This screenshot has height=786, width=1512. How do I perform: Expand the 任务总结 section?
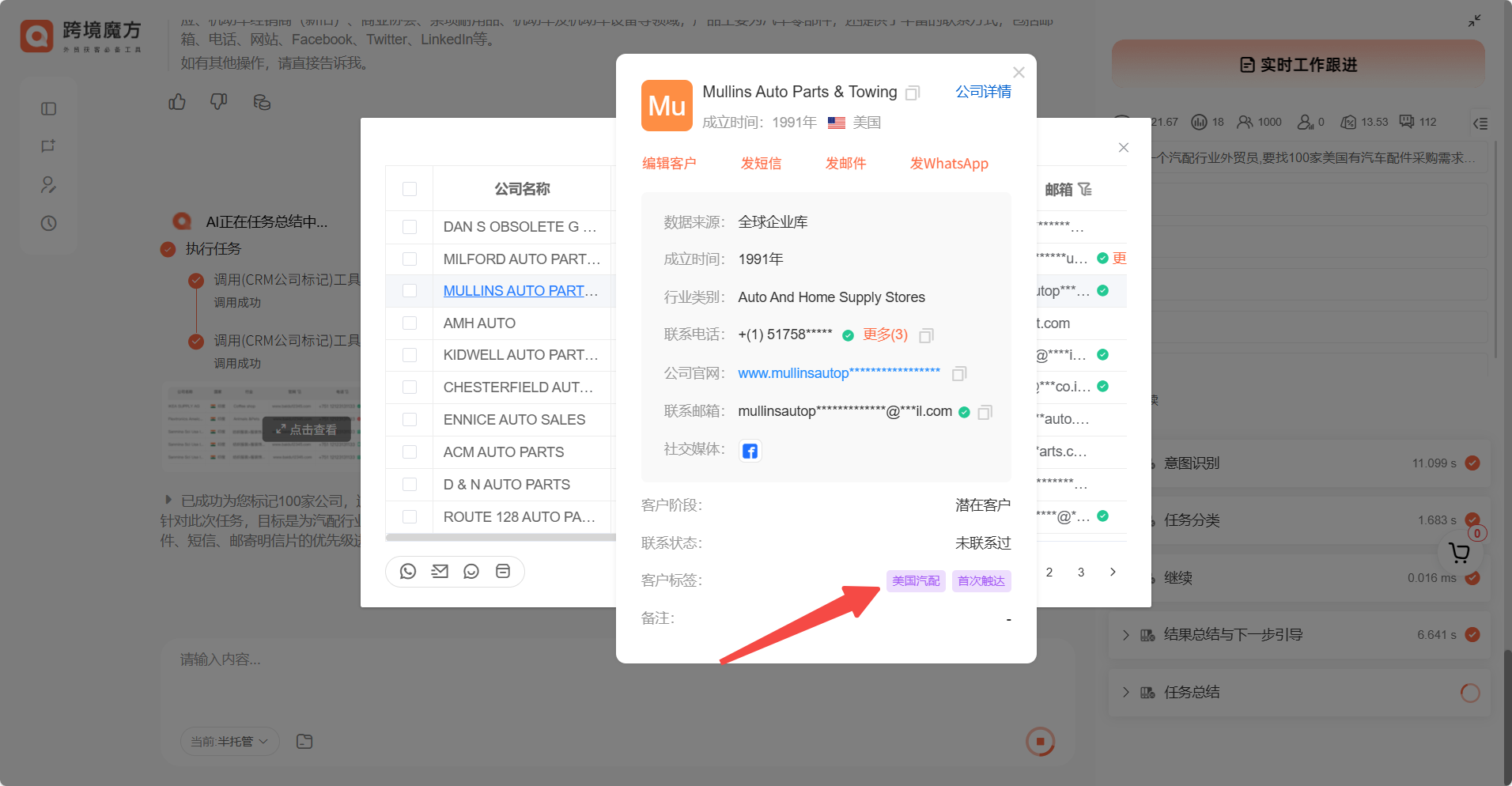tap(1126, 693)
